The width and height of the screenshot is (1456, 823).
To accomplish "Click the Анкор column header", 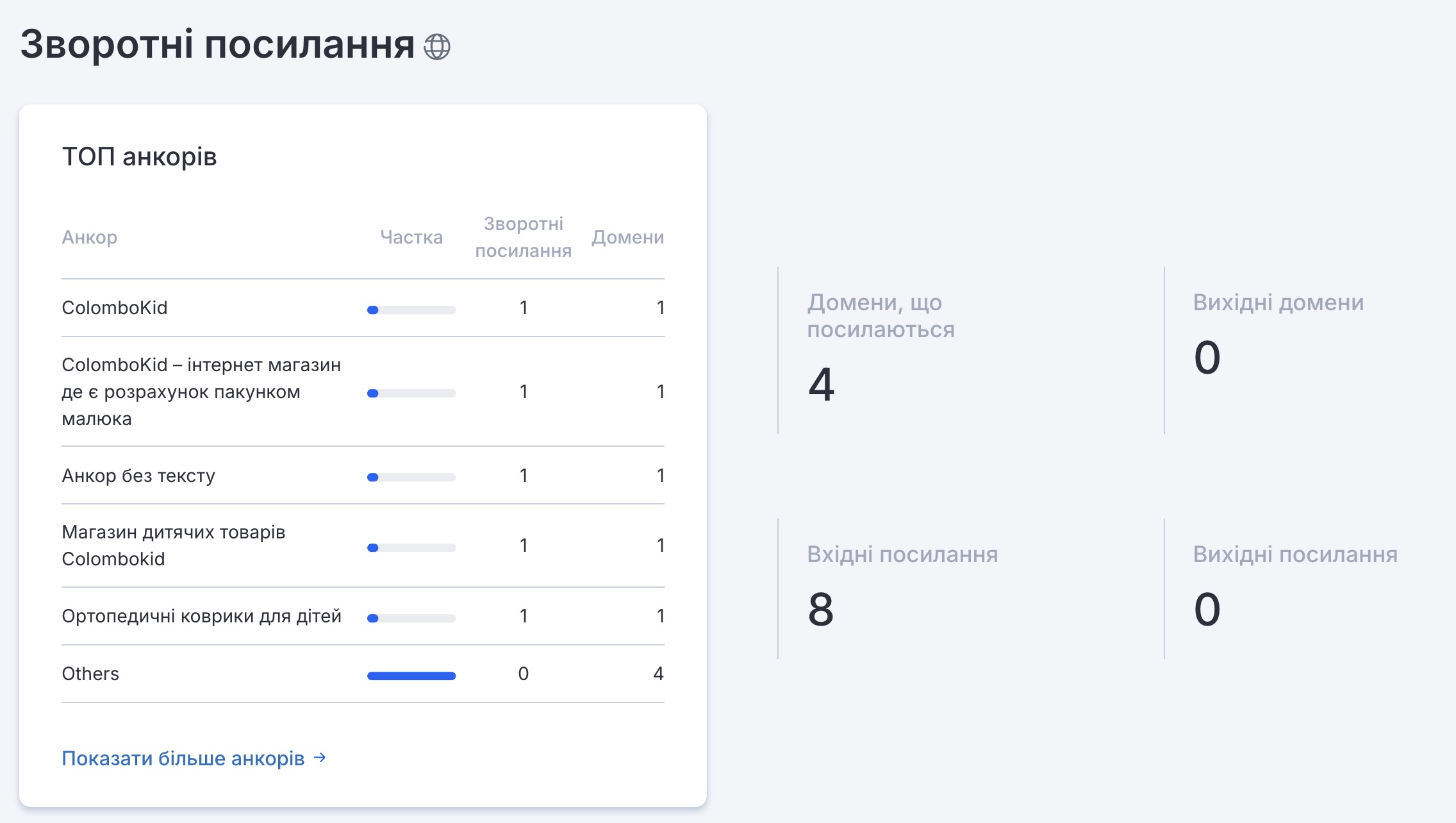I will pyautogui.click(x=90, y=237).
